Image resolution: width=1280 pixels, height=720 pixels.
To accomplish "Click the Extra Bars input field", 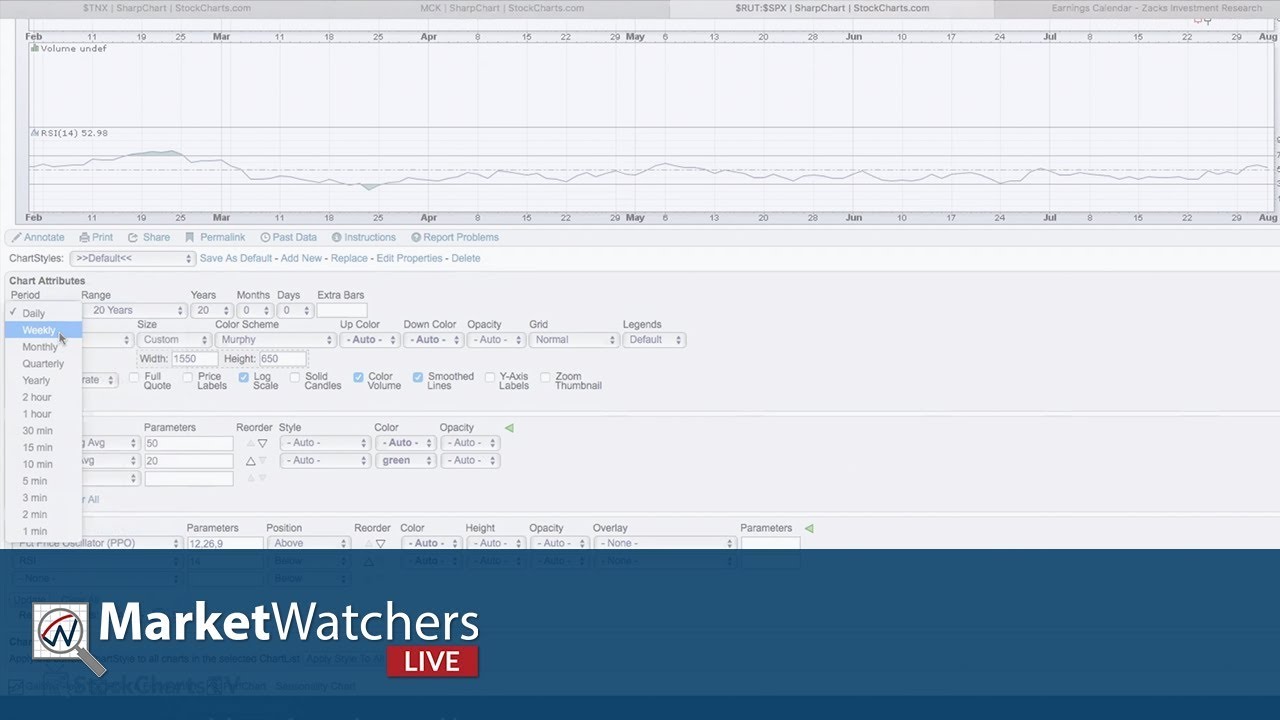I will click(341, 311).
